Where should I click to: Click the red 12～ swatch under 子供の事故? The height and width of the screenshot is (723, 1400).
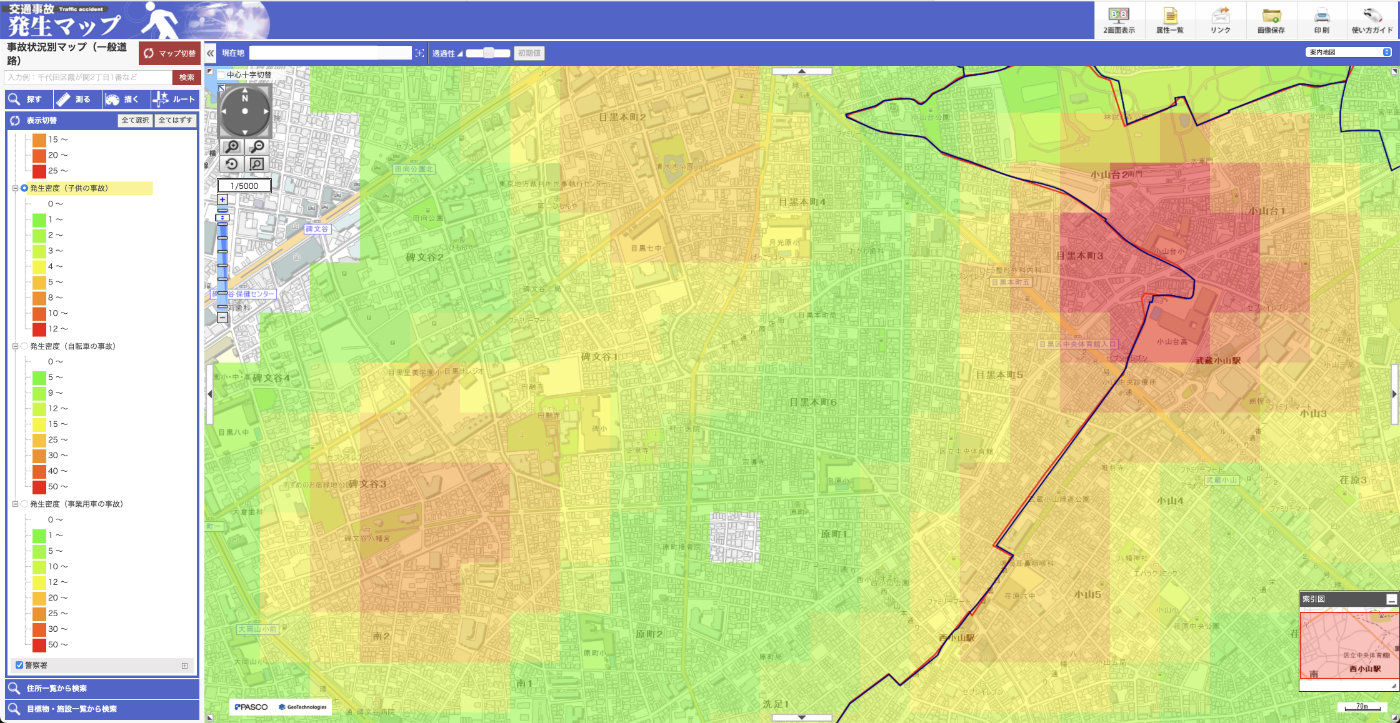(40, 329)
